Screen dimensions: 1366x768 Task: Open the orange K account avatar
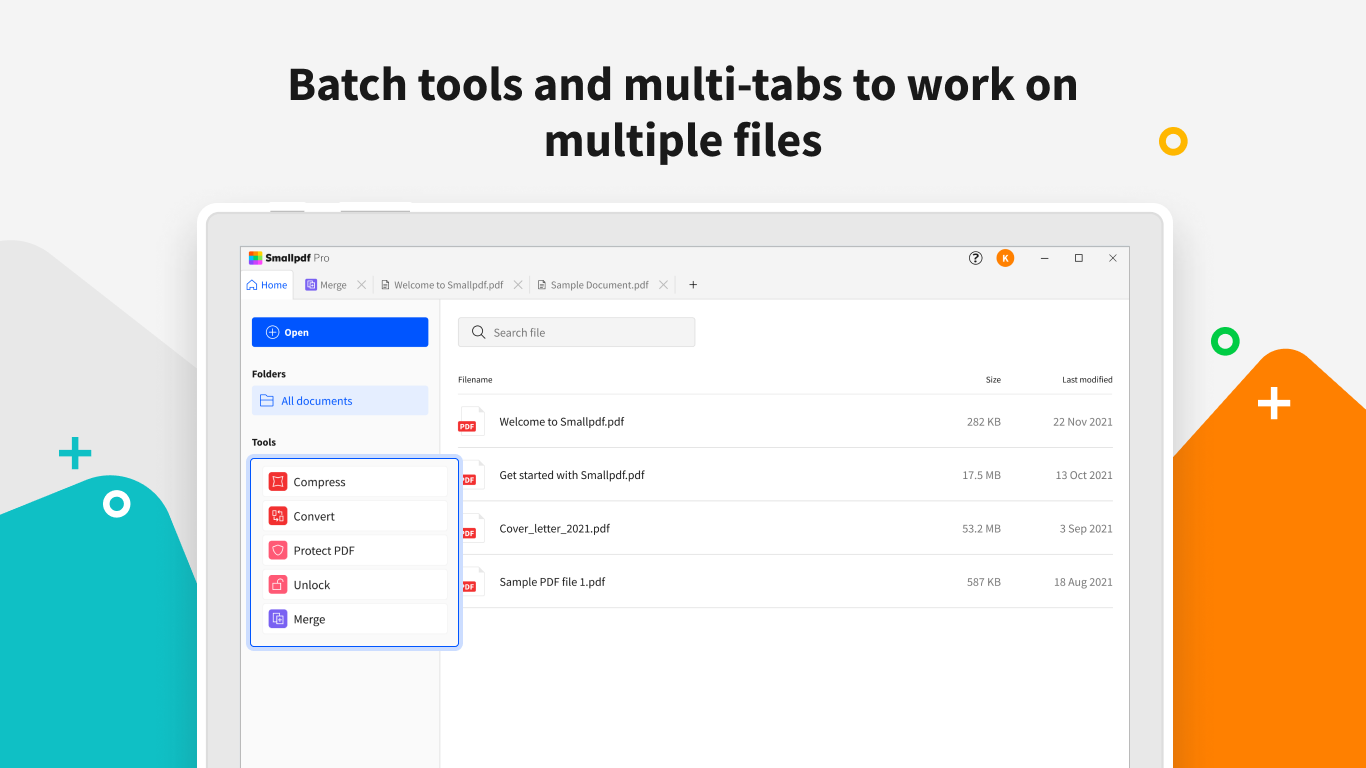1005,258
